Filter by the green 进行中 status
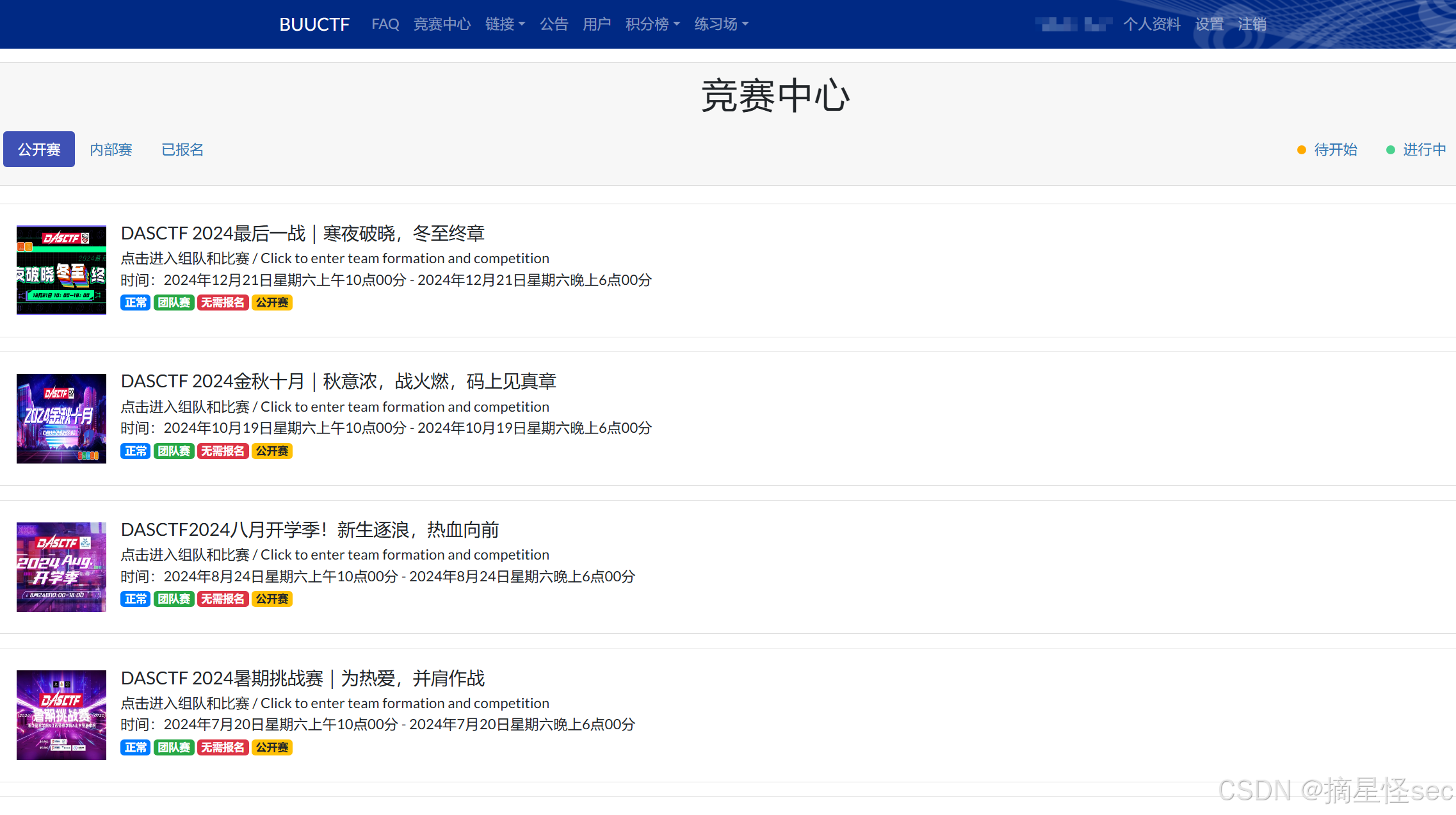The width and height of the screenshot is (1456, 815). tap(1423, 150)
